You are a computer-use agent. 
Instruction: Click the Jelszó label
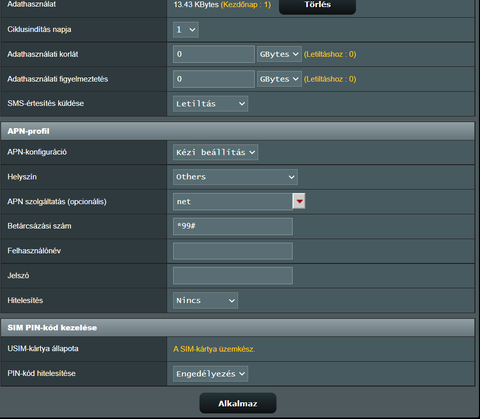pos(18,276)
